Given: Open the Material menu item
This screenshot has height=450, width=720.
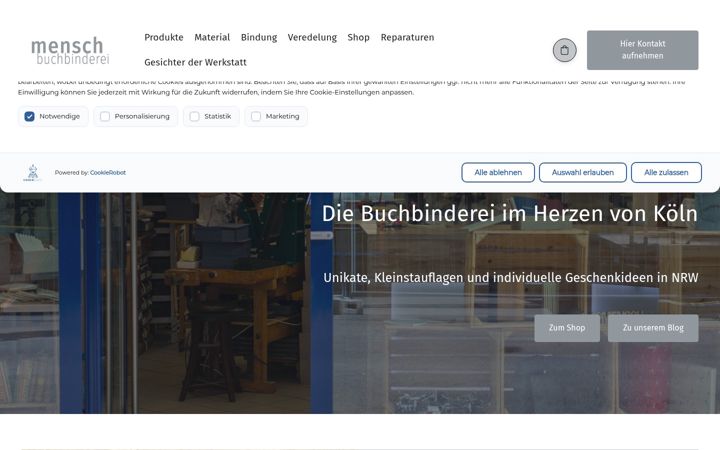Looking at the screenshot, I should point(212,37).
